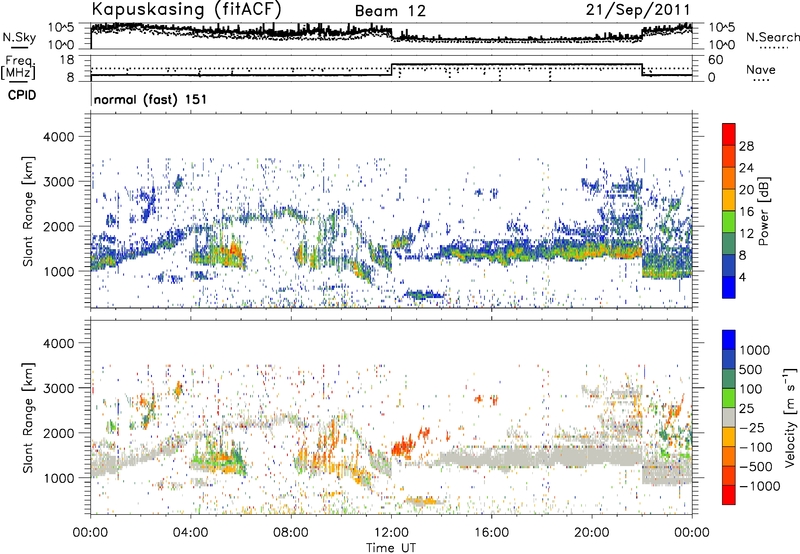The image size is (800, 554).
Task: Click the 'Kapuskasing (fitACF)' title text
Action: pyautogui.click(x=186, y=9)
